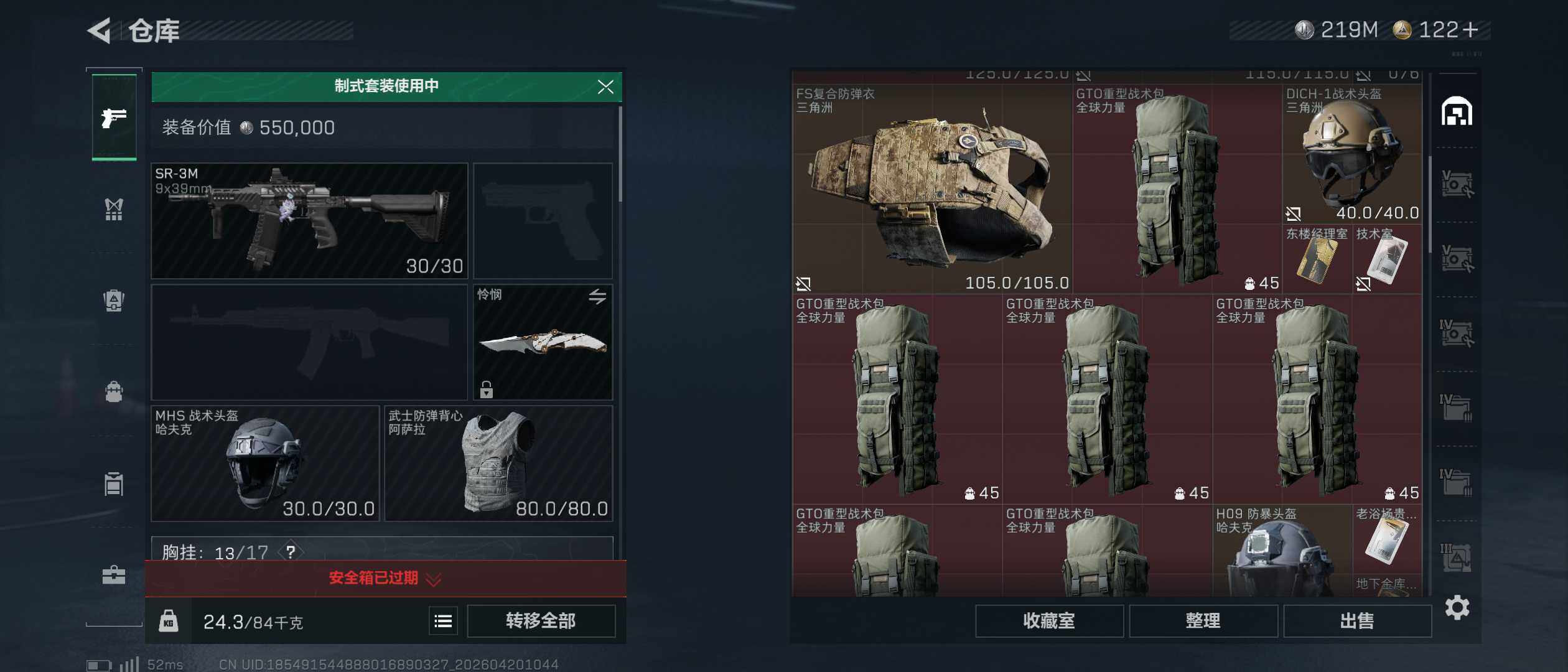Click the stash inventory scrollbar

tap(1429, 205)
